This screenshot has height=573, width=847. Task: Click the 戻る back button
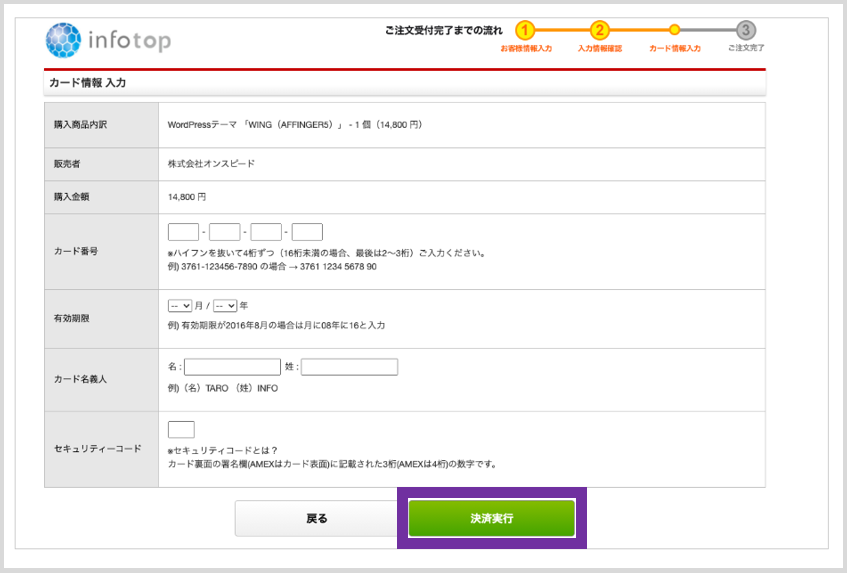click(317, 518)
